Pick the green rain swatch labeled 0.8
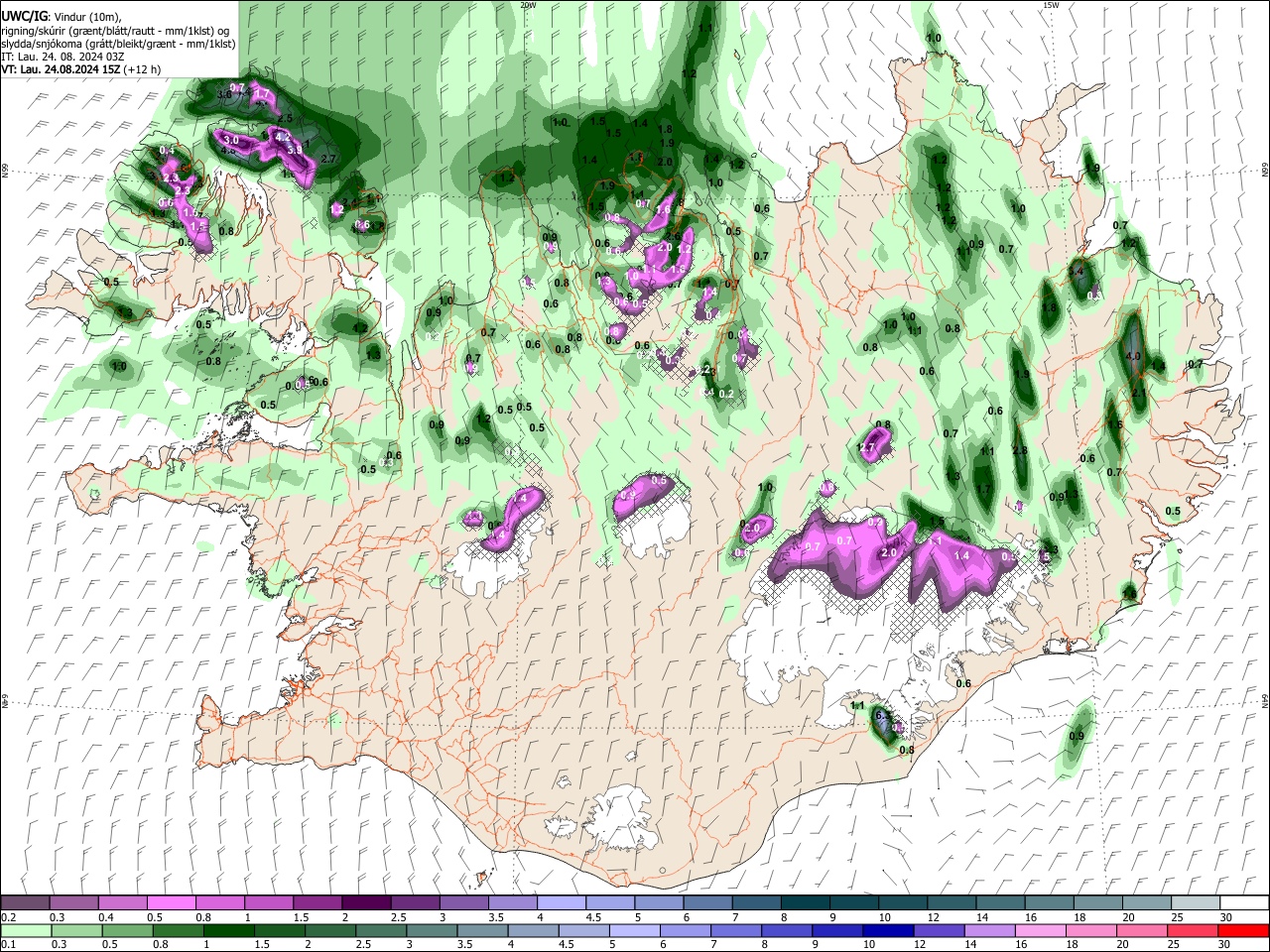This screenshot has height=952, width=1270. 178,930
